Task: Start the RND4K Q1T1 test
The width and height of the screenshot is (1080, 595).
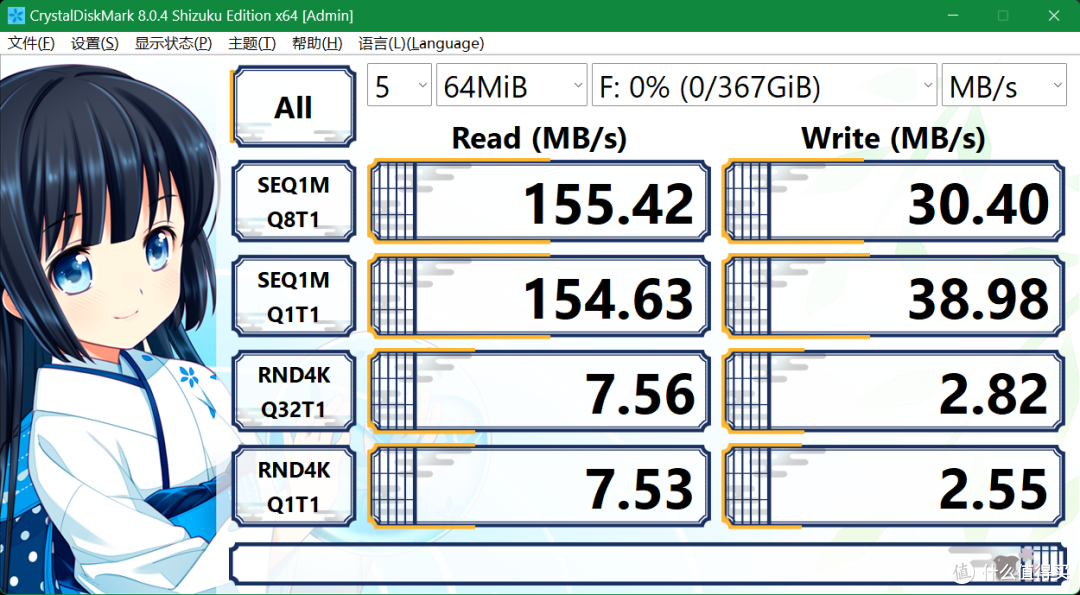Action: coord(294,486)
